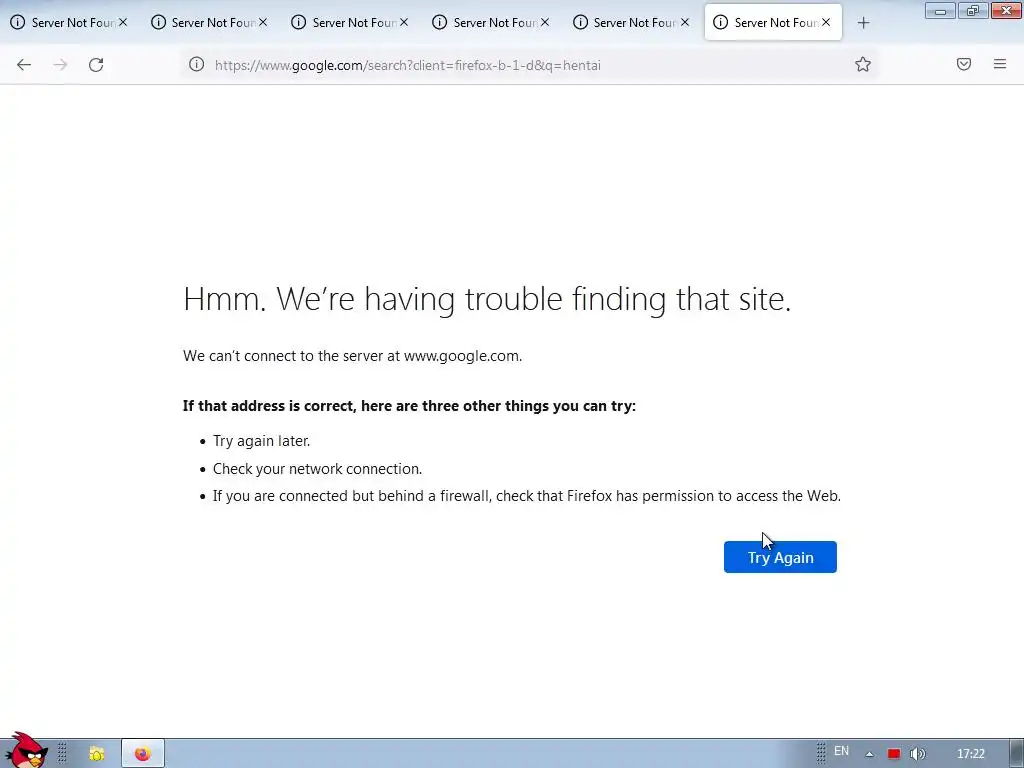Click the trouble finding that site heading
The image size is (1024, 768).
(487, 299)
